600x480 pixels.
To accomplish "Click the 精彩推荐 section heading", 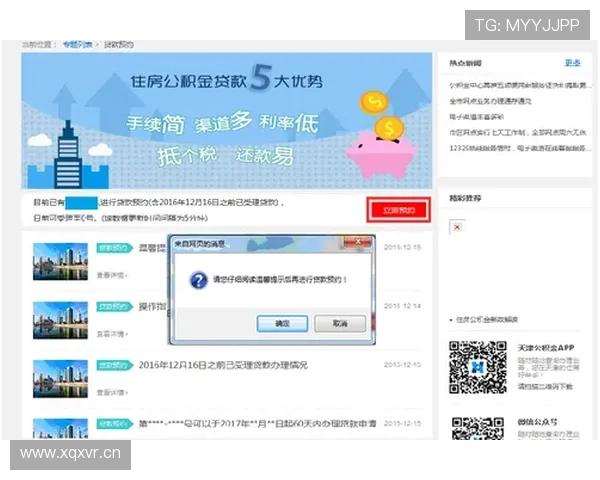I will pos(465,198).
